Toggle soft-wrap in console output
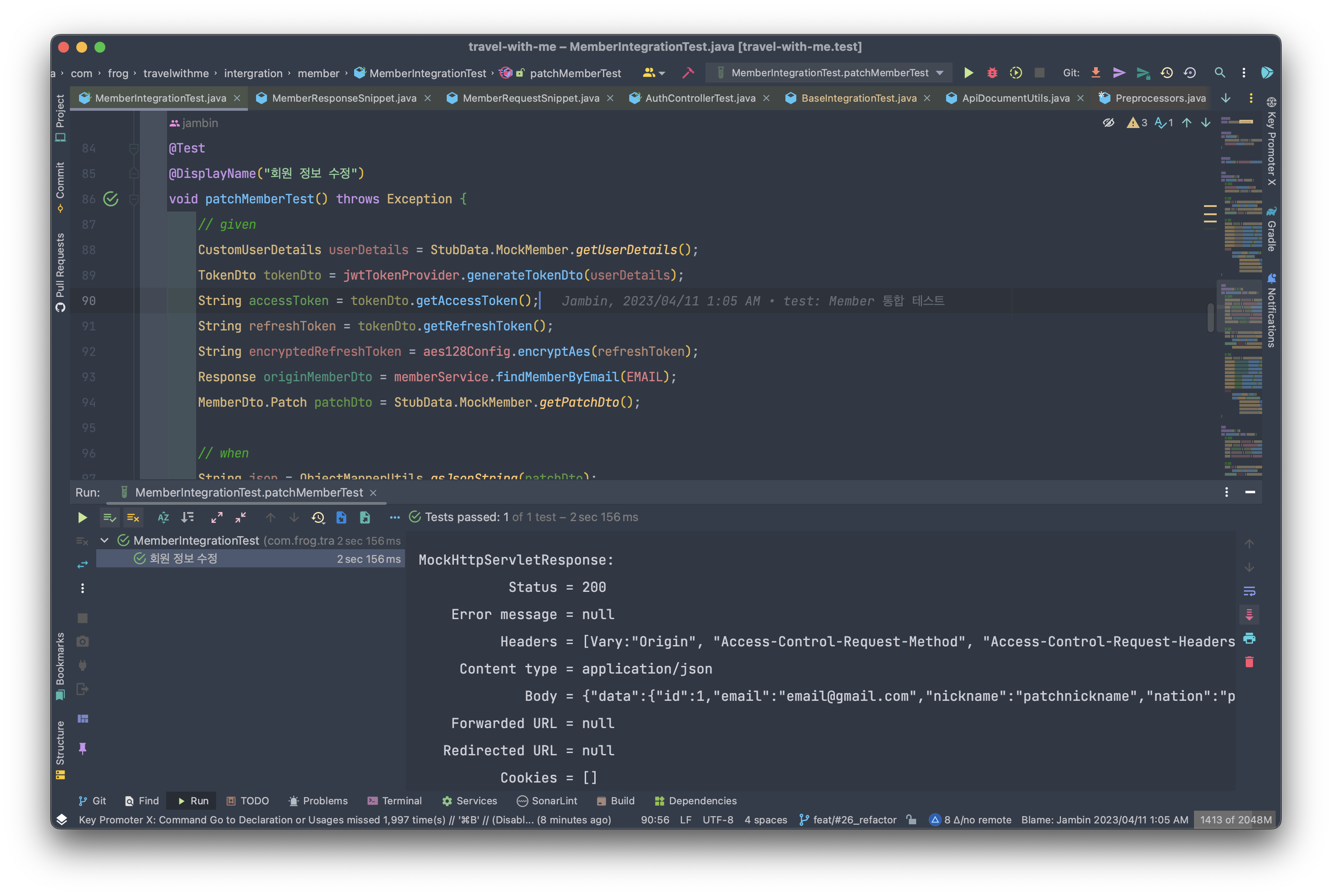The height and width of the screenshot is (896, 1332). tap(1249, 591)
